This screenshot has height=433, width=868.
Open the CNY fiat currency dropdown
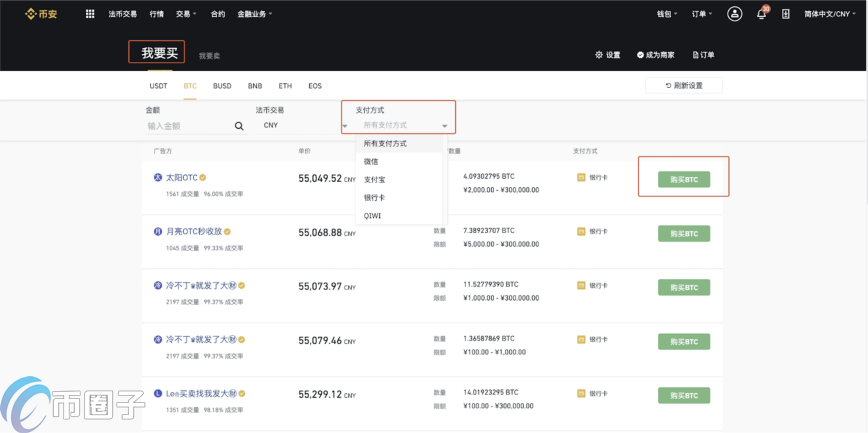click(302, 126)
